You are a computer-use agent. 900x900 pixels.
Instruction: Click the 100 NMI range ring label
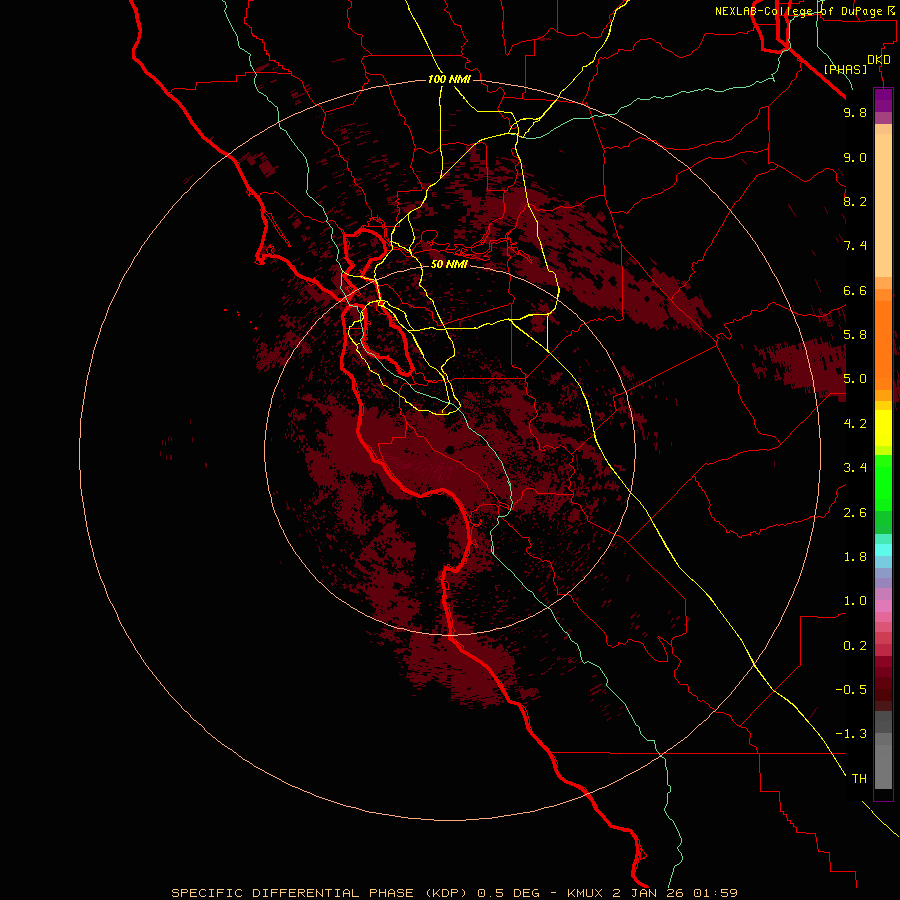pyautogui.click(x=449, y=79)
